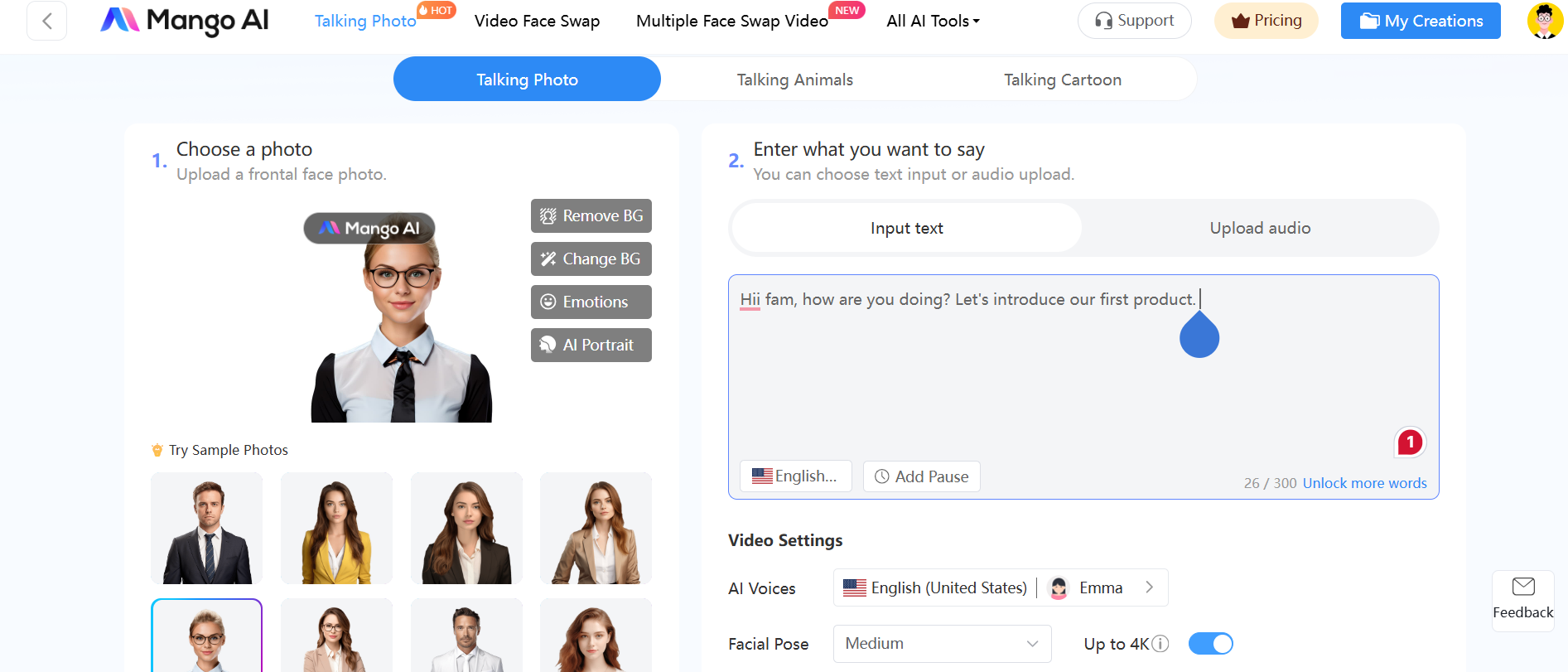The width and height of the screenshot is (1568, 672).
Task: Choose the woman in black blazer sample photo
Action: click(466, 529)
